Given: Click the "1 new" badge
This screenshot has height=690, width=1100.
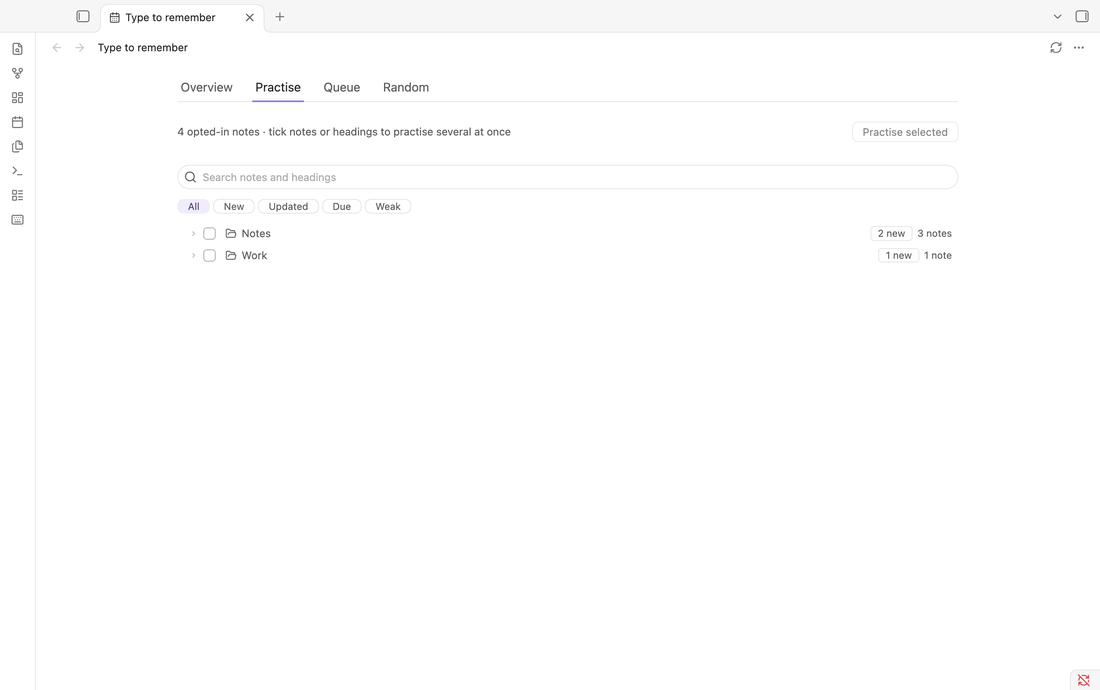Looking at the screenshot, I should click(899, 256).
